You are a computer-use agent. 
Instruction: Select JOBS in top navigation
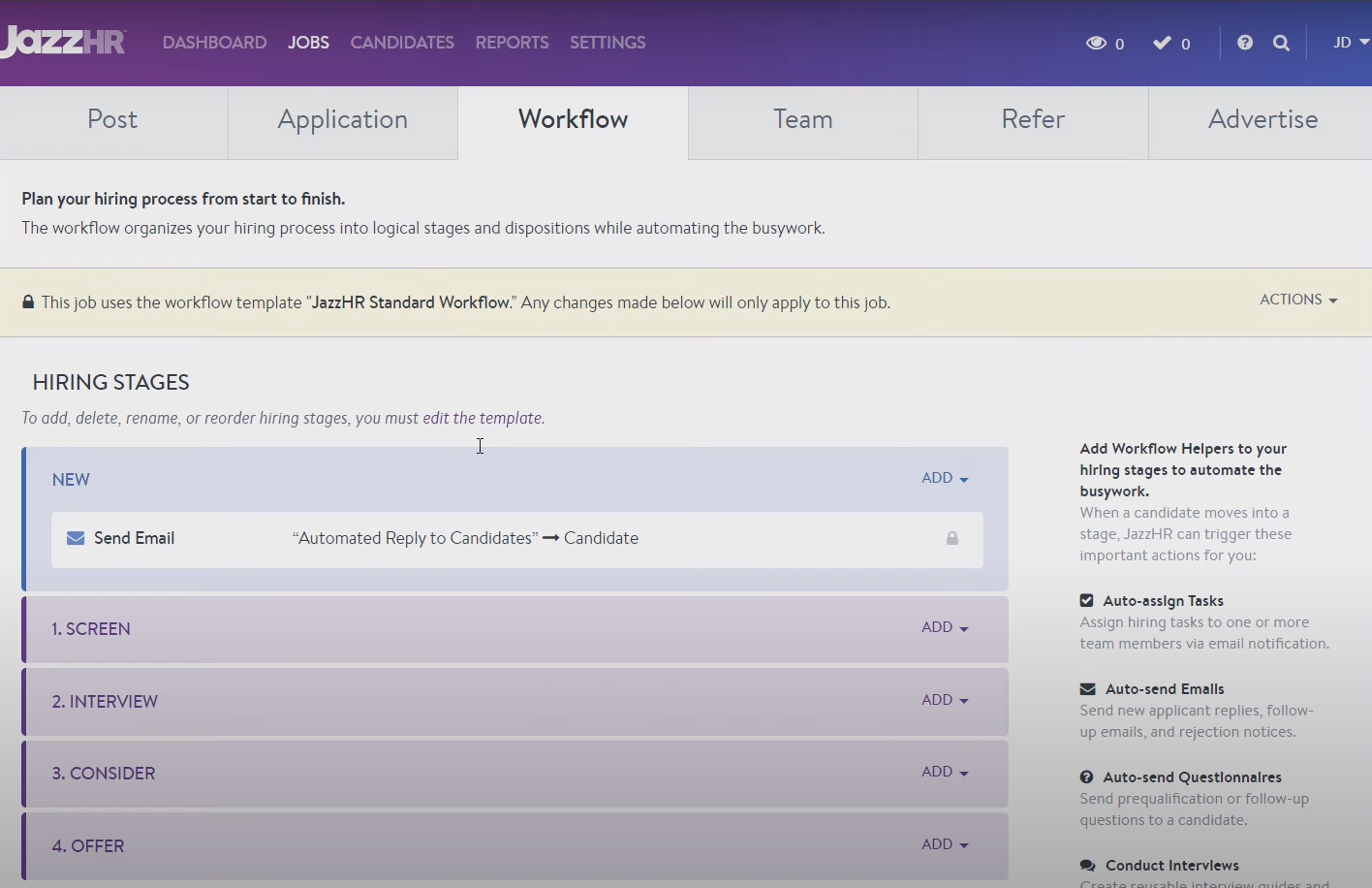coord(308,43)
